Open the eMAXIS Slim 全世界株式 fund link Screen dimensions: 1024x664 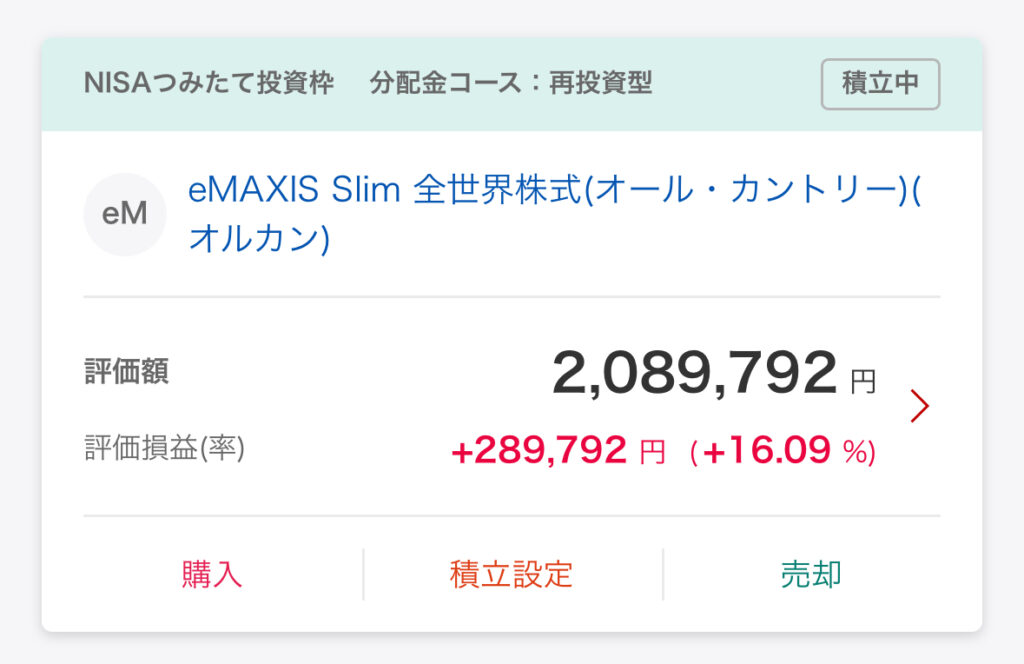click(554, 213)
